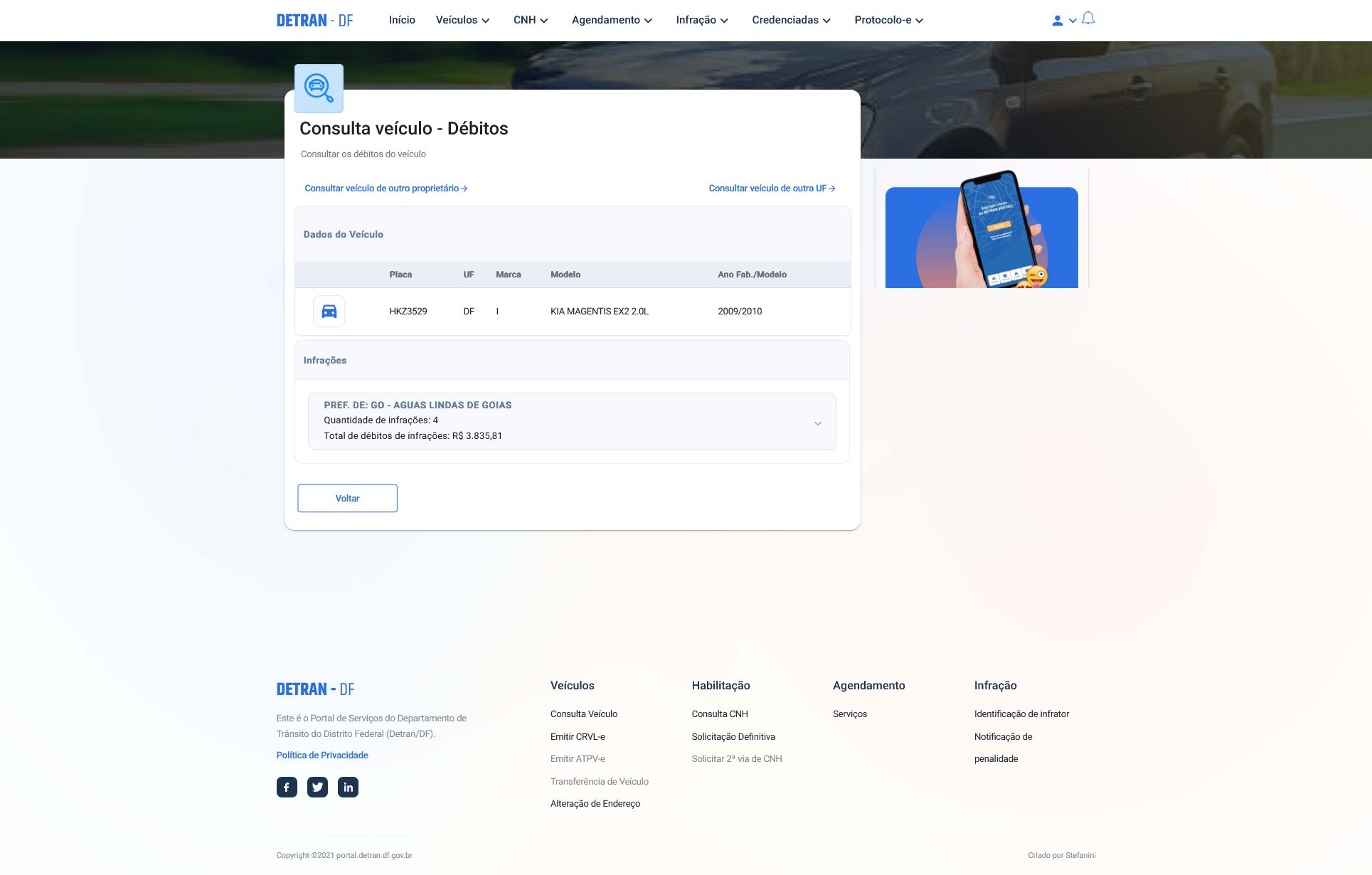Click the blue car icon in the vehicle row
The width and height of the screenshot is (1372, 875).
(x=329, y=312)
